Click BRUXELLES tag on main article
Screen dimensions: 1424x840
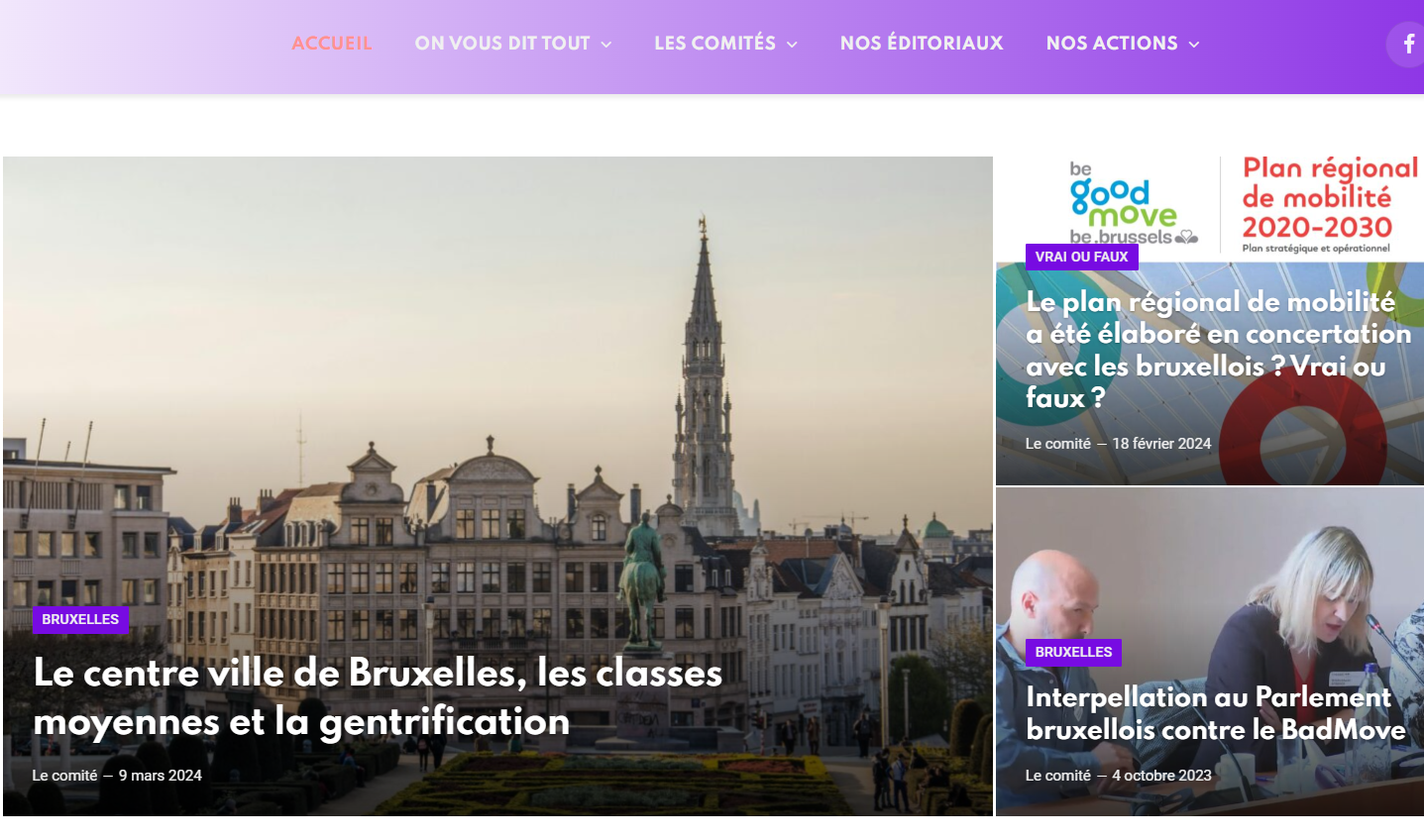[x=80, y=619]
